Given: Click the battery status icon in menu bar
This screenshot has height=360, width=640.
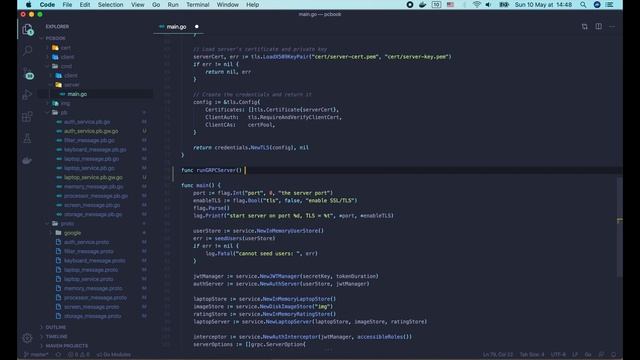Looking at the screenshot, I should click(504, 4).
